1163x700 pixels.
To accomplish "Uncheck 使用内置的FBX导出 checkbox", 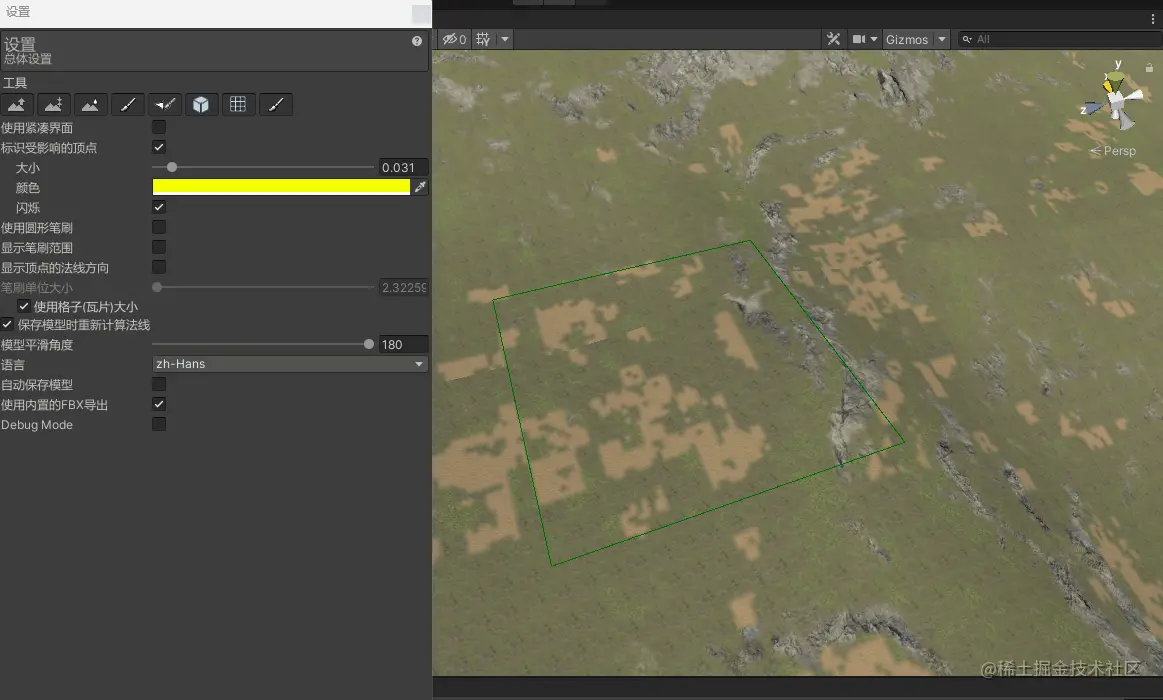I will (159, 404).
